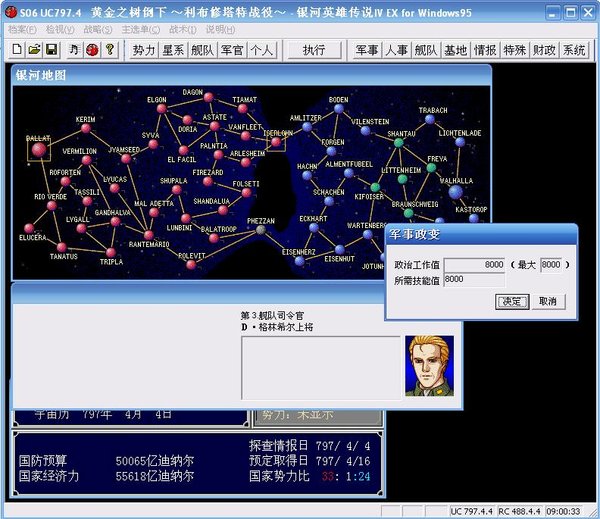Click the red globe toolbar icon
The image size is (600, 519).
92,50
